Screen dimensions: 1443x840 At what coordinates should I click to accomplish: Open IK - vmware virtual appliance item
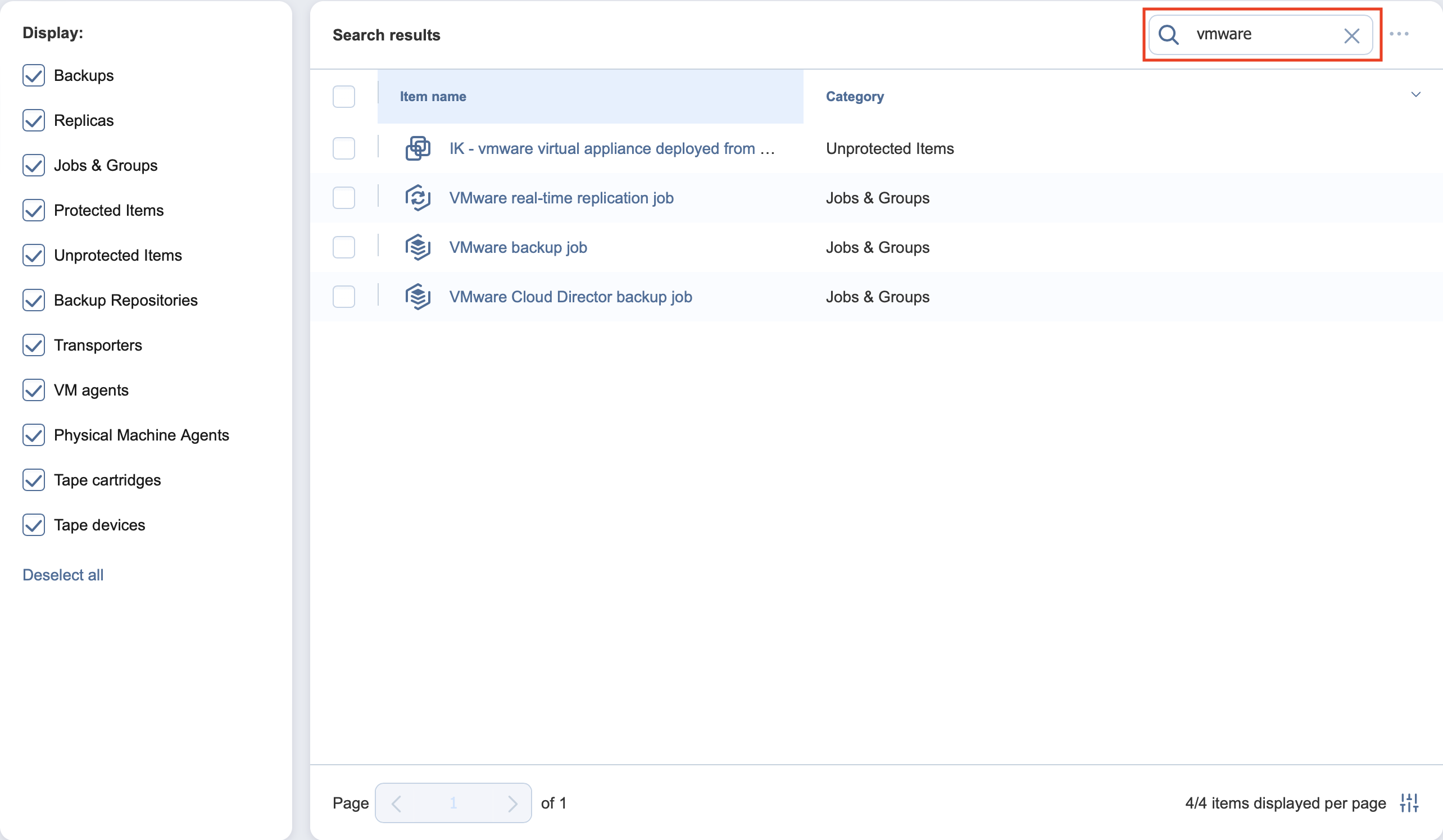coord(612,148)
